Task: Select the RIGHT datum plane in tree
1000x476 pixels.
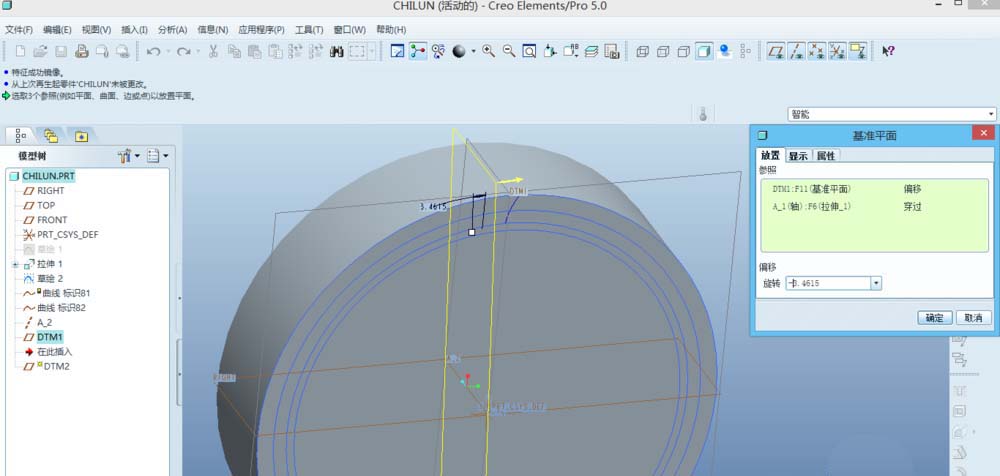Action: (x=50, y=191)
